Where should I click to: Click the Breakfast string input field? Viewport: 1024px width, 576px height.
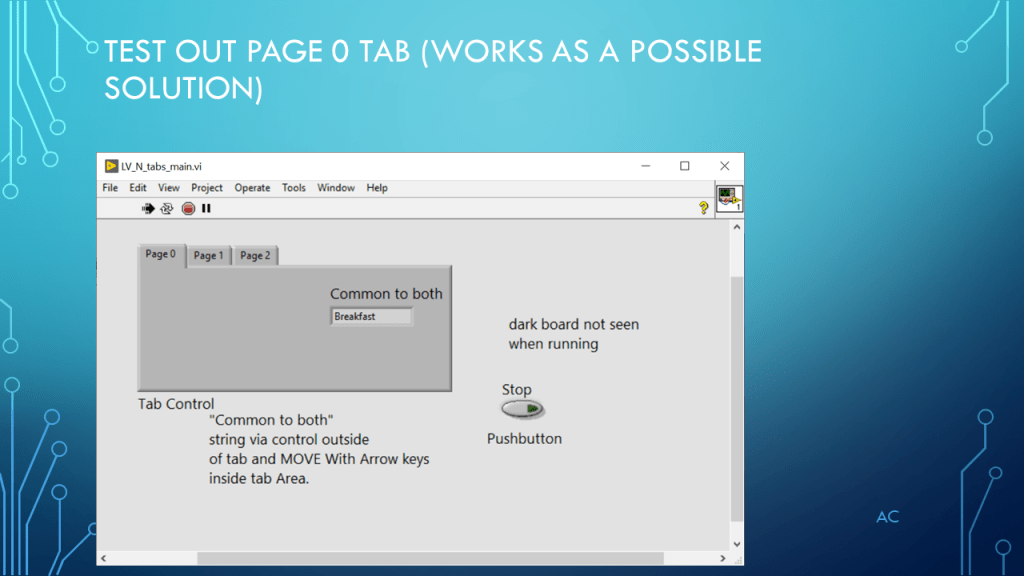tap(371, 317)
